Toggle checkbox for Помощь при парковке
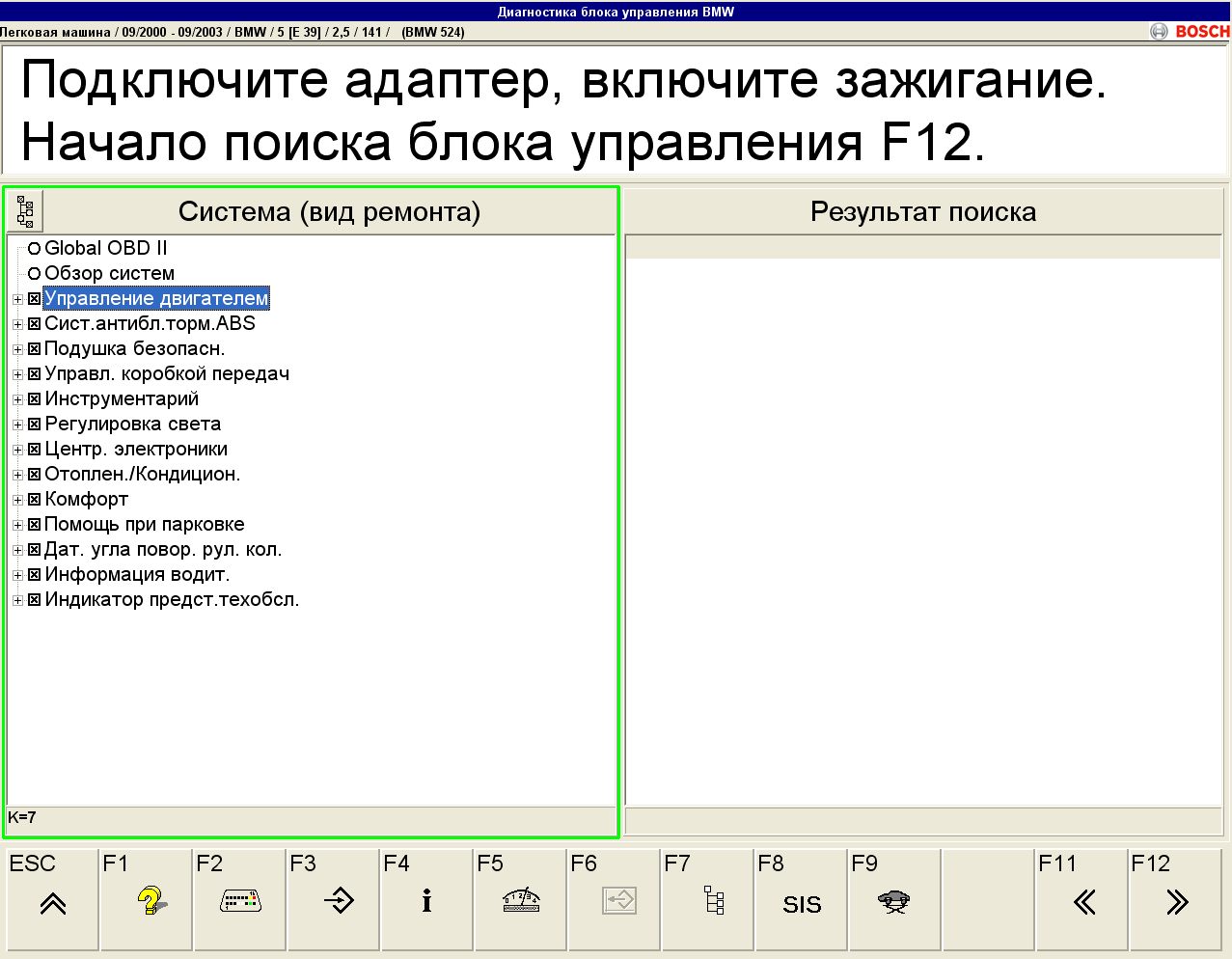Screen dimensions: 1232x959 point(34,525)
